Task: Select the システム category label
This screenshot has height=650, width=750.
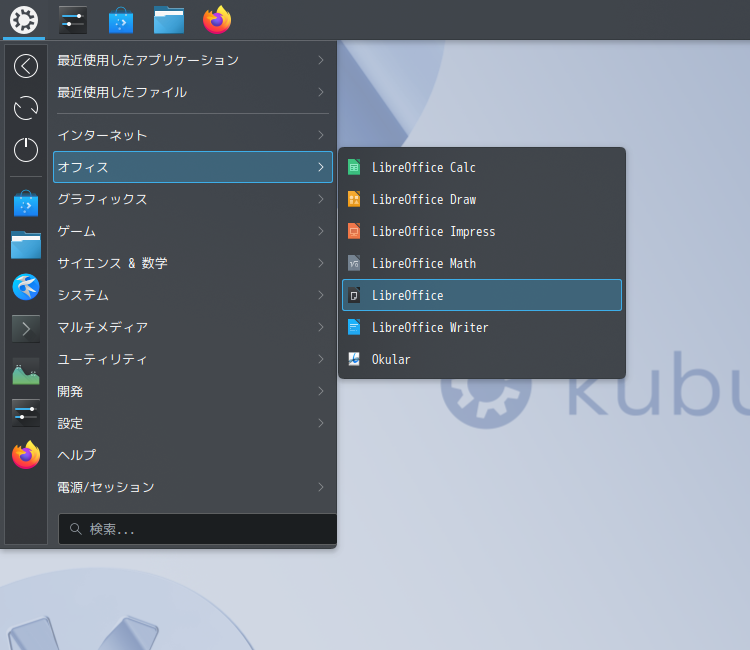Action: click(x=83, y=296)
